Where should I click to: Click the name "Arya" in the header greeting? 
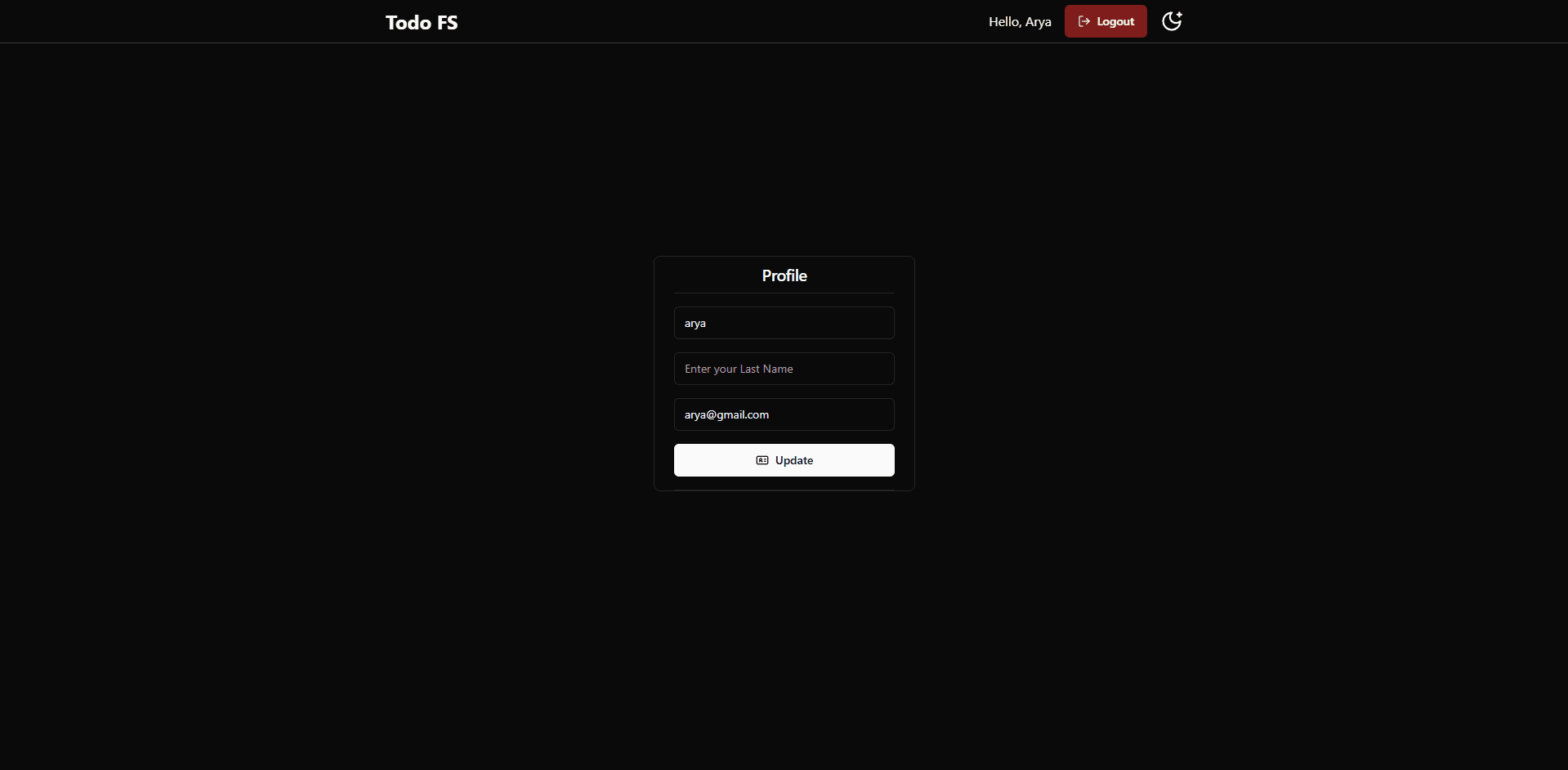(1038, 22)
